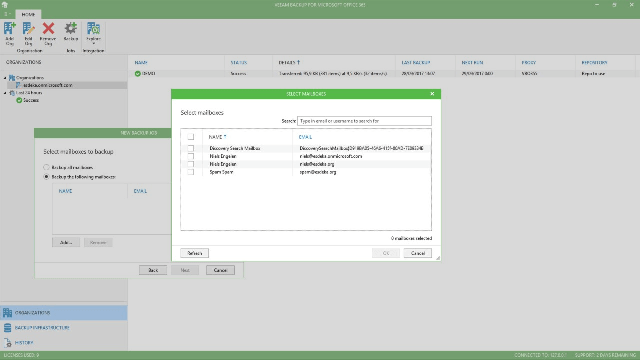
Task: Check the Spam Spam mailbox checkbox
Action: (191, 172)
